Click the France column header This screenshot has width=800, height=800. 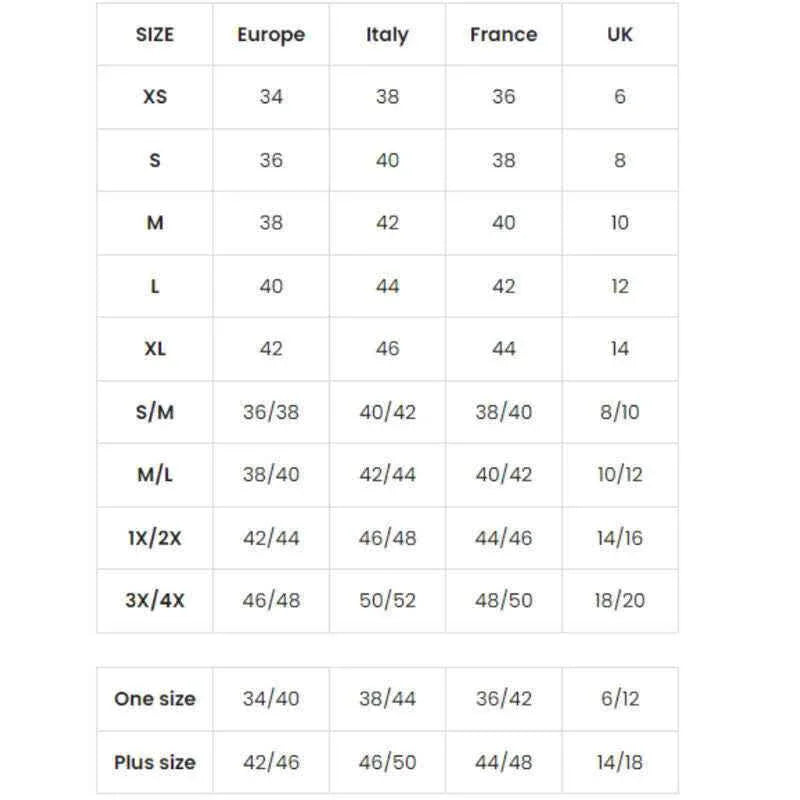[x=503, y=35]
